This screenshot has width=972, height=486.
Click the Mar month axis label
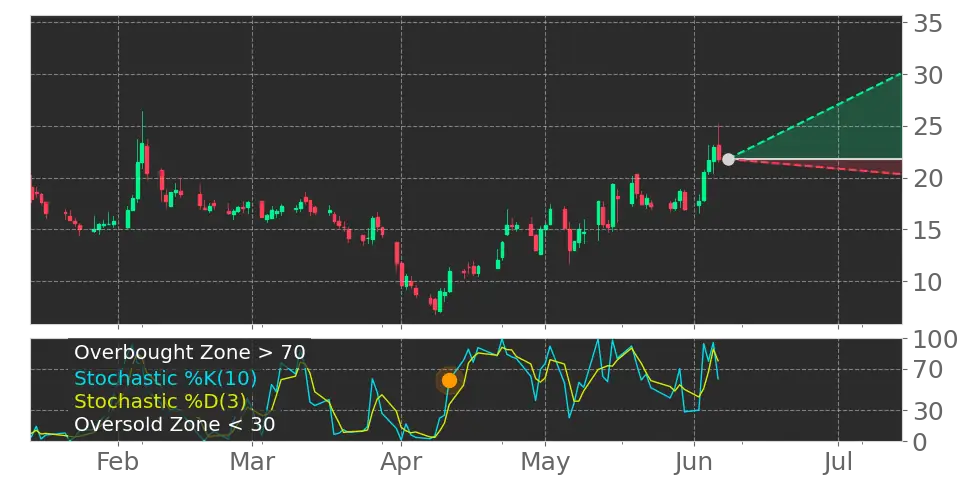[252, 463]
